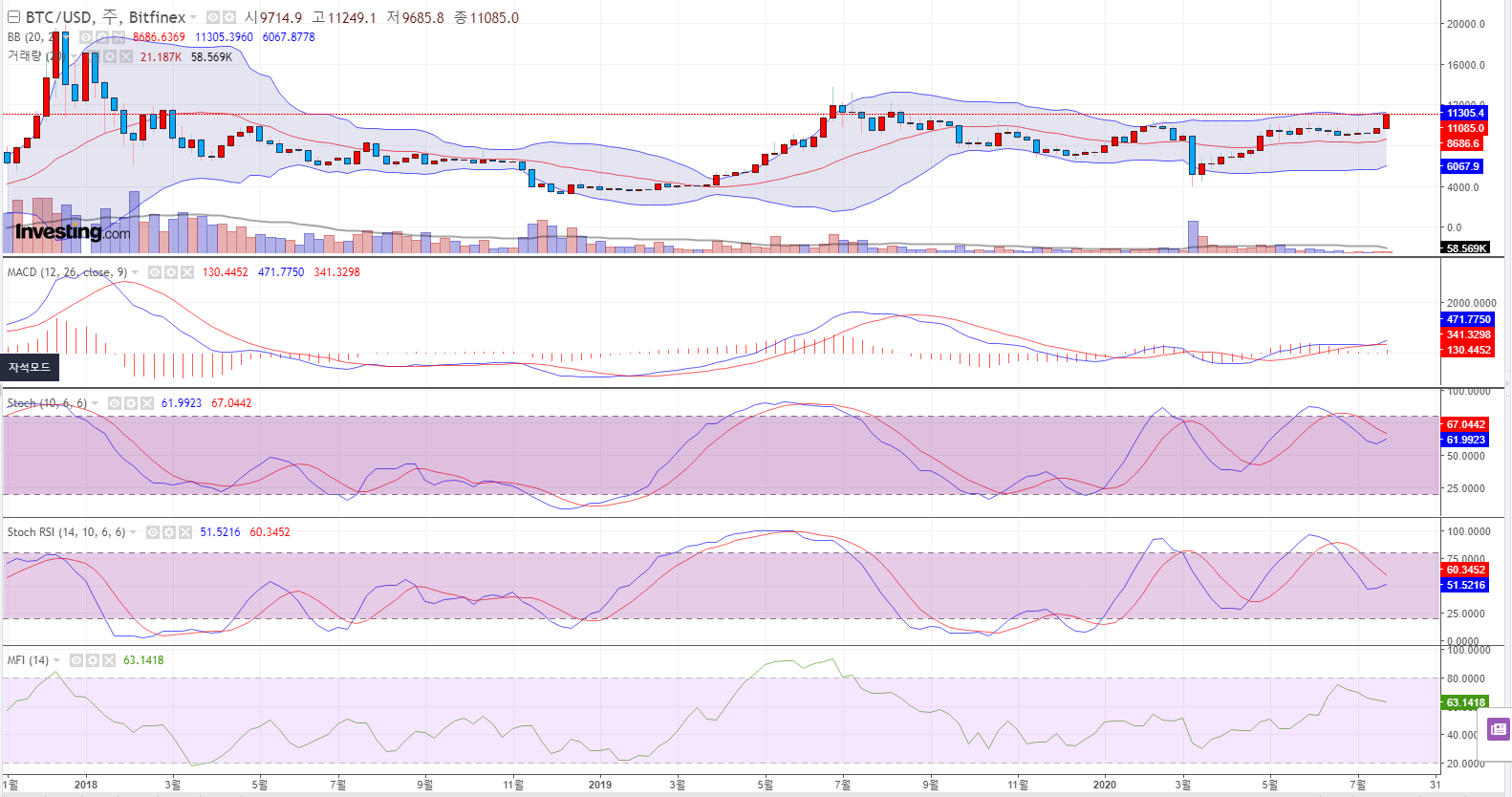Viewport: 1512px width, 797px height.
Task: Open BTC/USD symbol dropdown arrow
Action: click(x=193, y=17)
